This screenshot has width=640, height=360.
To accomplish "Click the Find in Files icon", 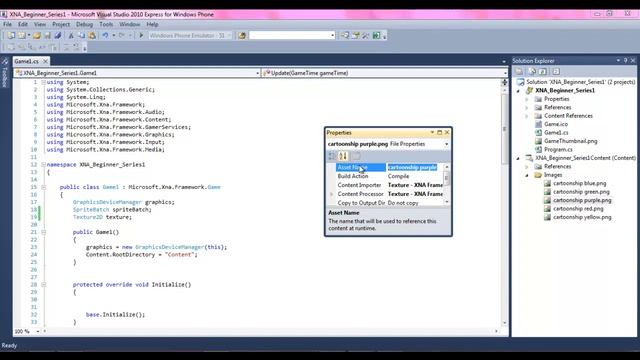I will pos(242,36).
